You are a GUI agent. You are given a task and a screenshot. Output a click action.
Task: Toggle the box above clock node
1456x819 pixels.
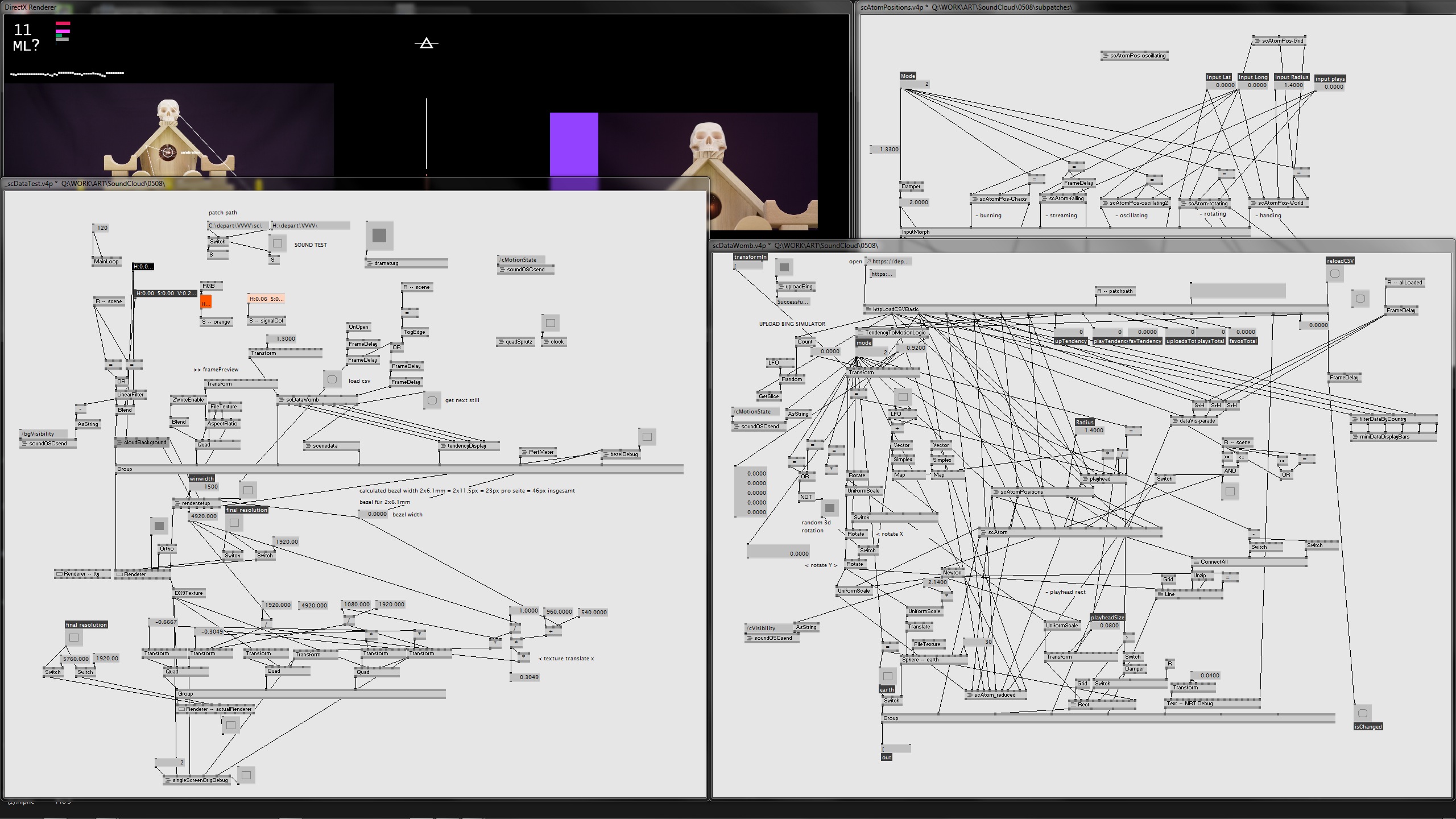point(550,323)
